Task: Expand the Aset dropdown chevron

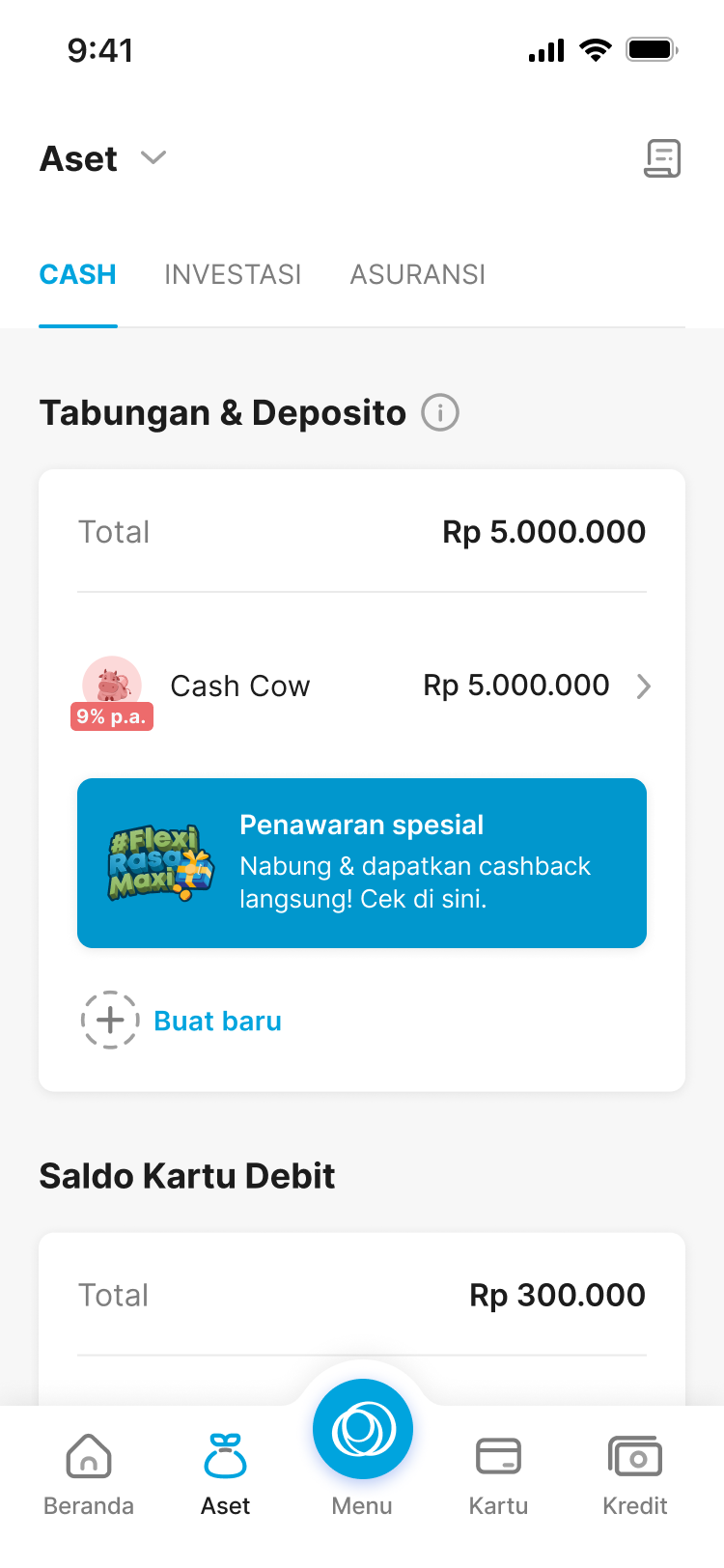Action: coord(153,157)
